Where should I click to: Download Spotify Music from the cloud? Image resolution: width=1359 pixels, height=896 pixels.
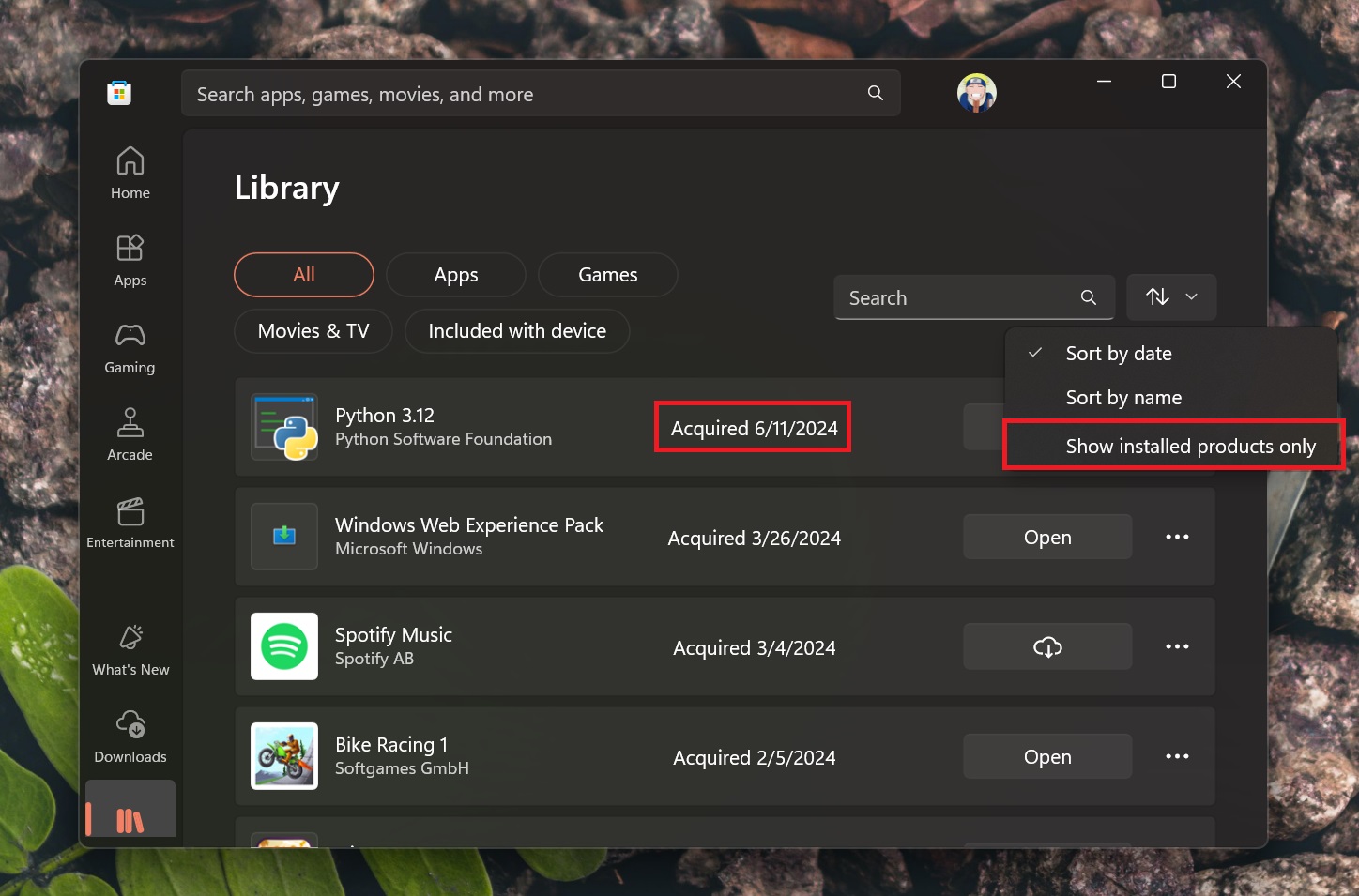pyautogui.click(x=1046, y=646)
